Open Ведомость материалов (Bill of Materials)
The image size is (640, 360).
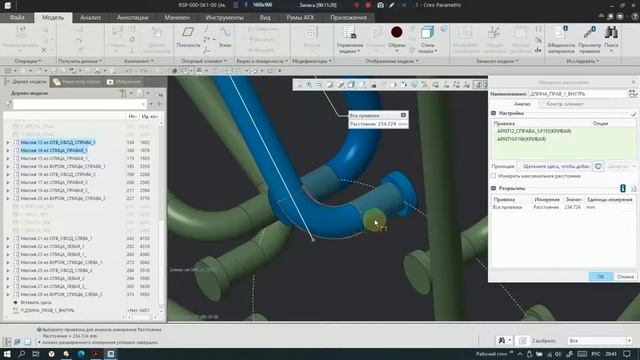[561, 39]
